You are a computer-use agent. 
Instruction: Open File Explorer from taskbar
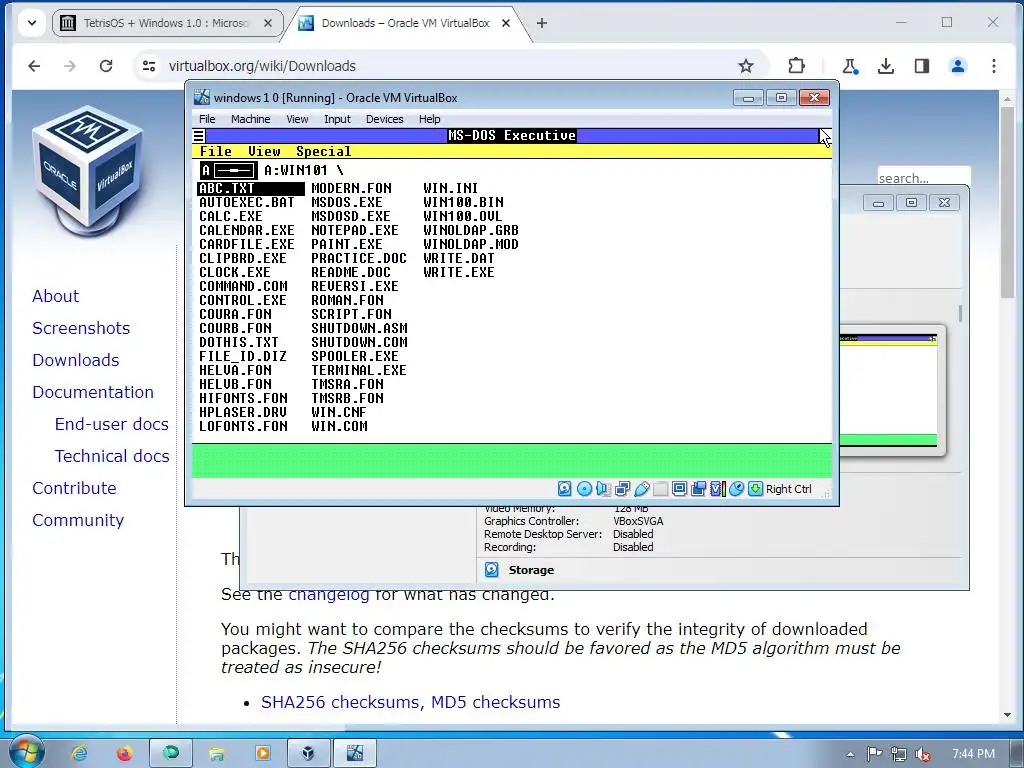(217, 754)
